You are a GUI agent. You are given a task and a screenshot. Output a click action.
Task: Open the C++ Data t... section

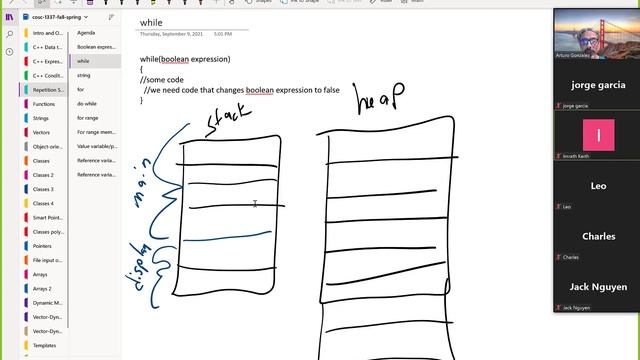[x=44, y=47]
